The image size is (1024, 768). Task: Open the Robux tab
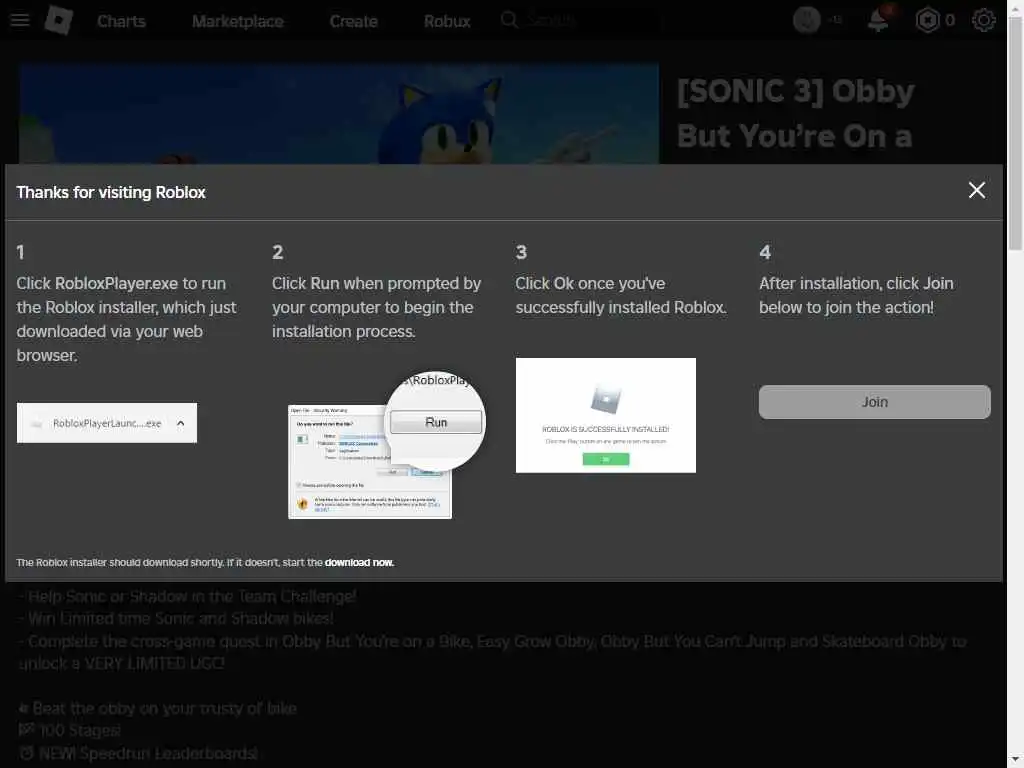point(447,22)
